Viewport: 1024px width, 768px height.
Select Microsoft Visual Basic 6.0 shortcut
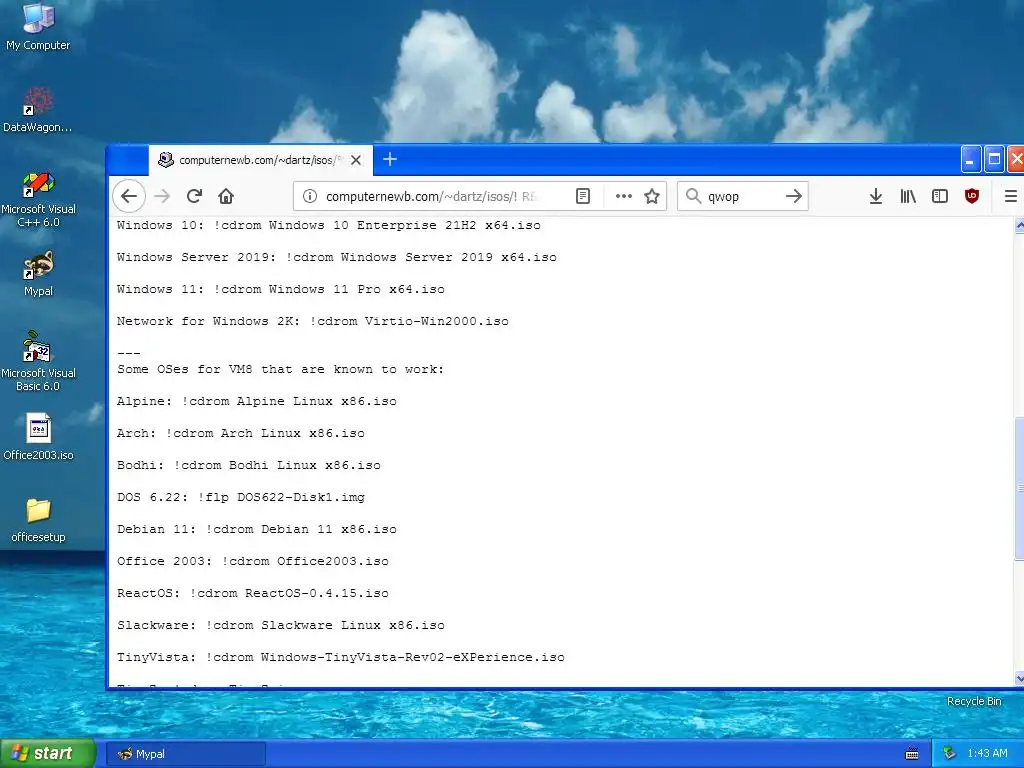38,361
